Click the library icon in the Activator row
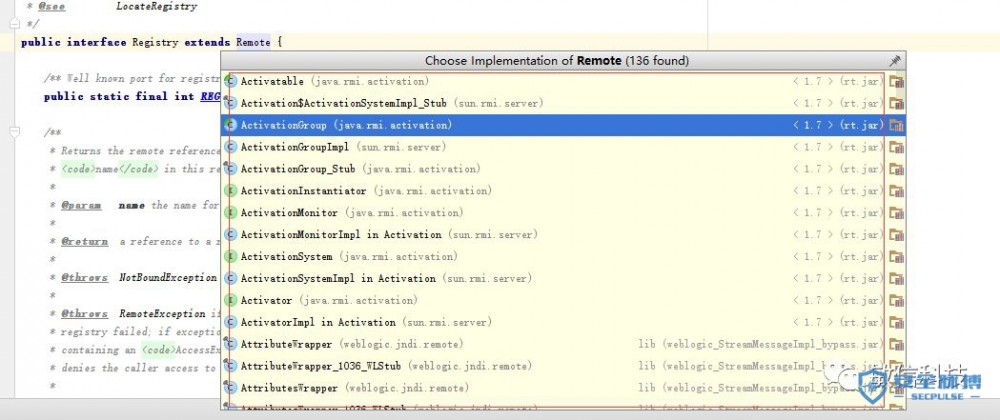Viewport: 1000px width, 420px height. tap(897, 300)
